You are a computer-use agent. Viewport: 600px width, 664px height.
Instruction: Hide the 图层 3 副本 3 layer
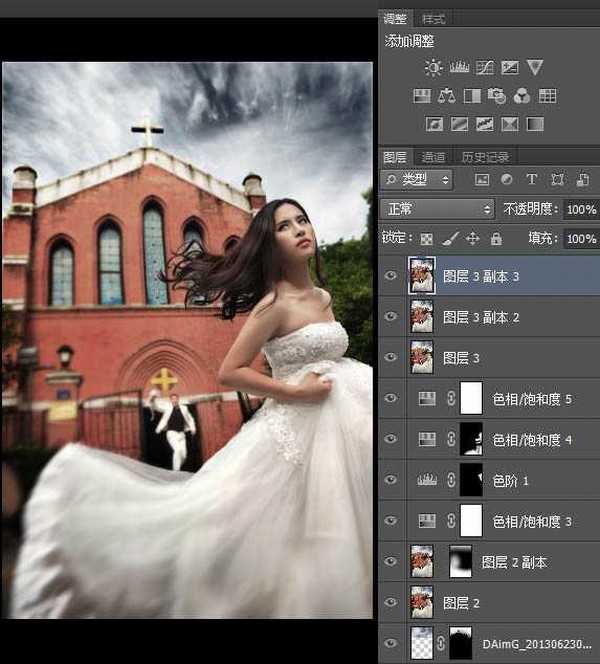[x=391, y=277]
